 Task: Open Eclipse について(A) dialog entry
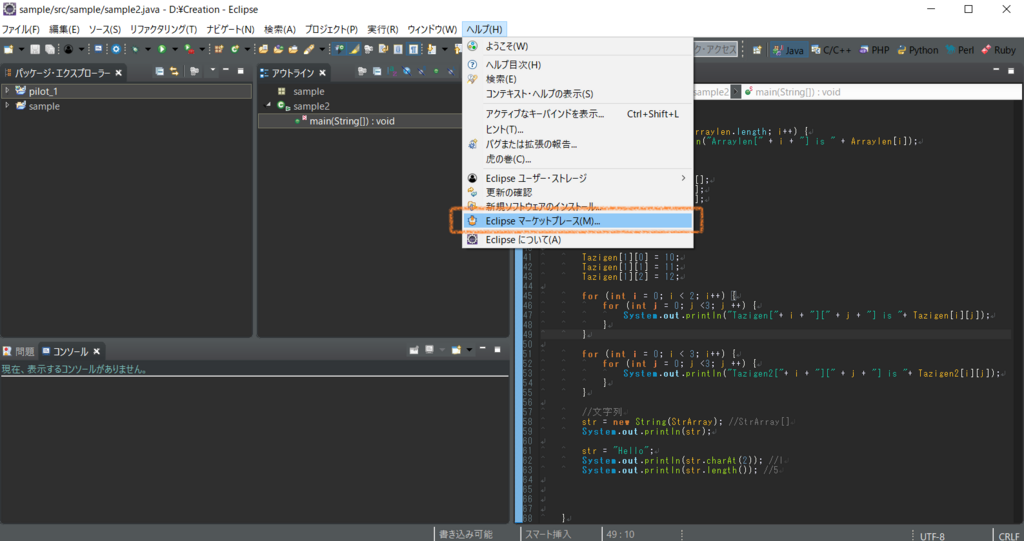(x=578, y=240)
